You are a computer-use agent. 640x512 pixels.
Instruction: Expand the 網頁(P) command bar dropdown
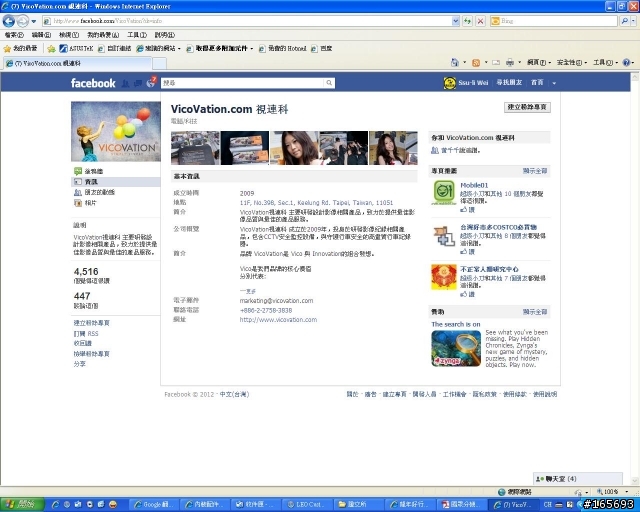click(x=539, y=62)
